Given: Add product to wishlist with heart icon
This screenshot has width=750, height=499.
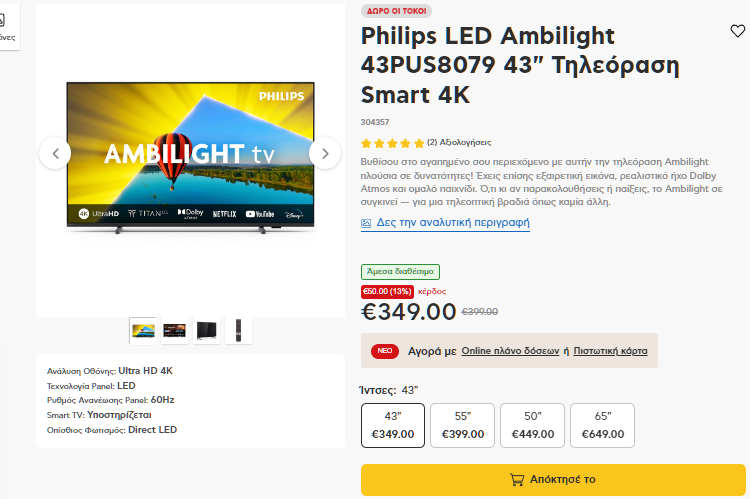Looking at the screenshot, I should [737, 31].
